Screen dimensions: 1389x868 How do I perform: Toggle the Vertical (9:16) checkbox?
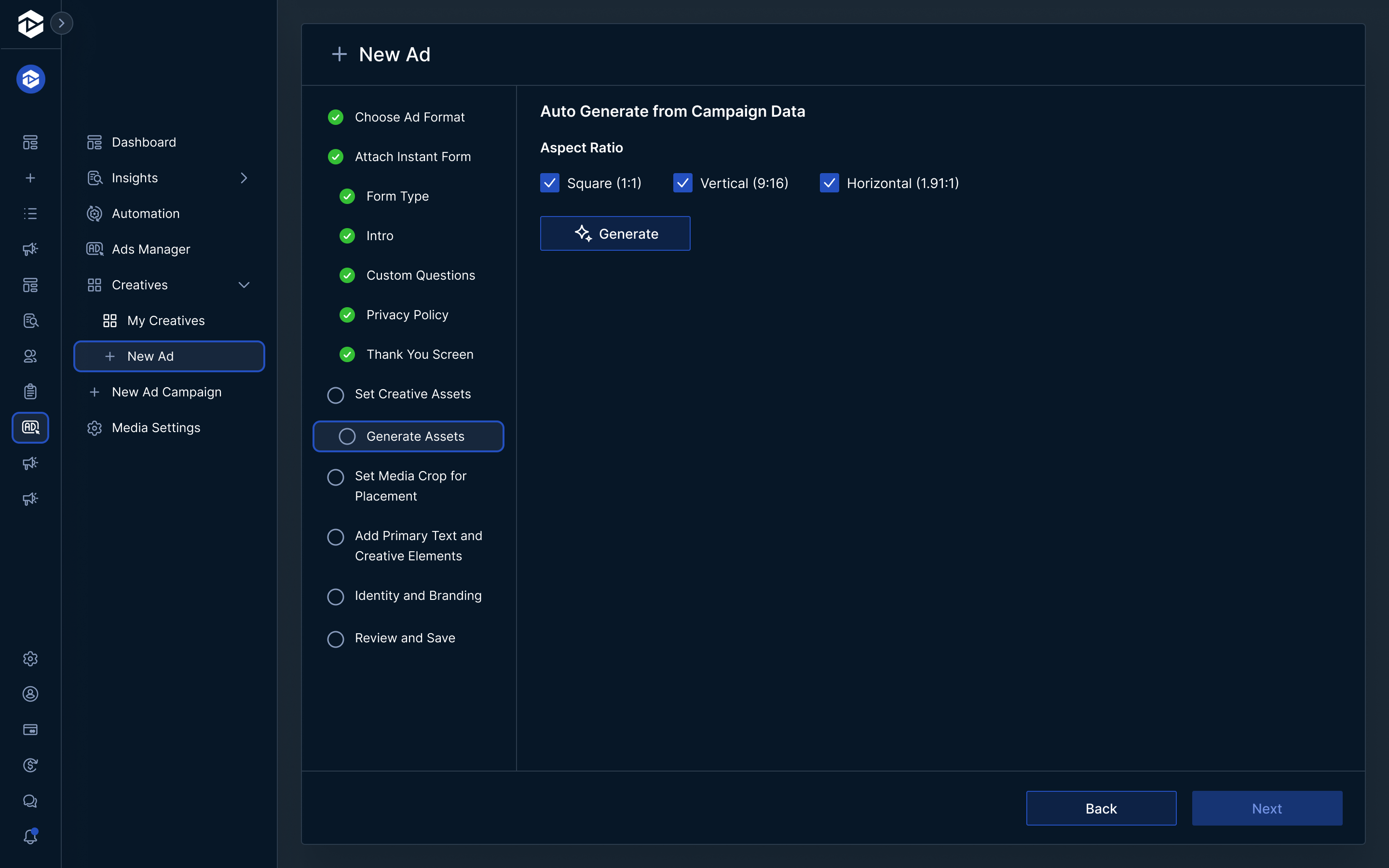click(x=682, y=183)
